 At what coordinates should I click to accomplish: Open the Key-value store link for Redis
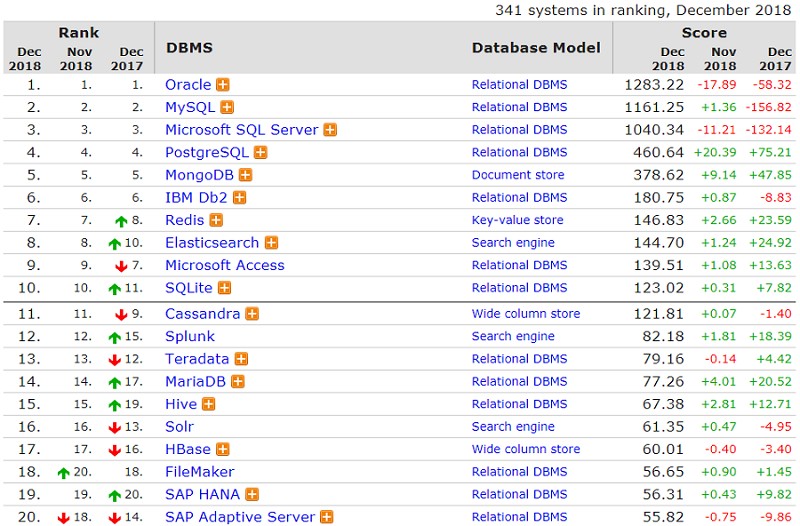point(517,220)
